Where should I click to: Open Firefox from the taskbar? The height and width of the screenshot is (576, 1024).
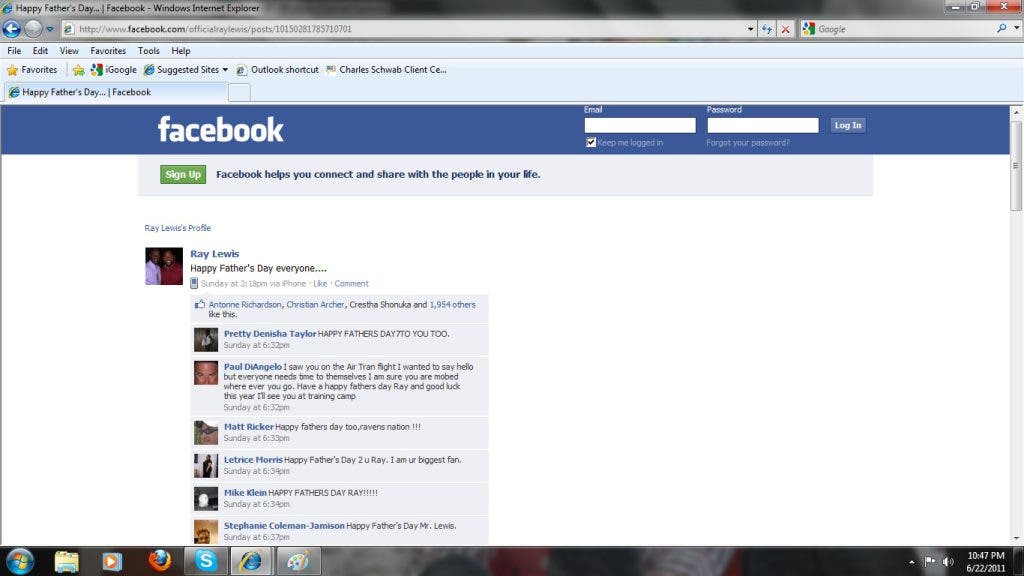pos(159,562)
